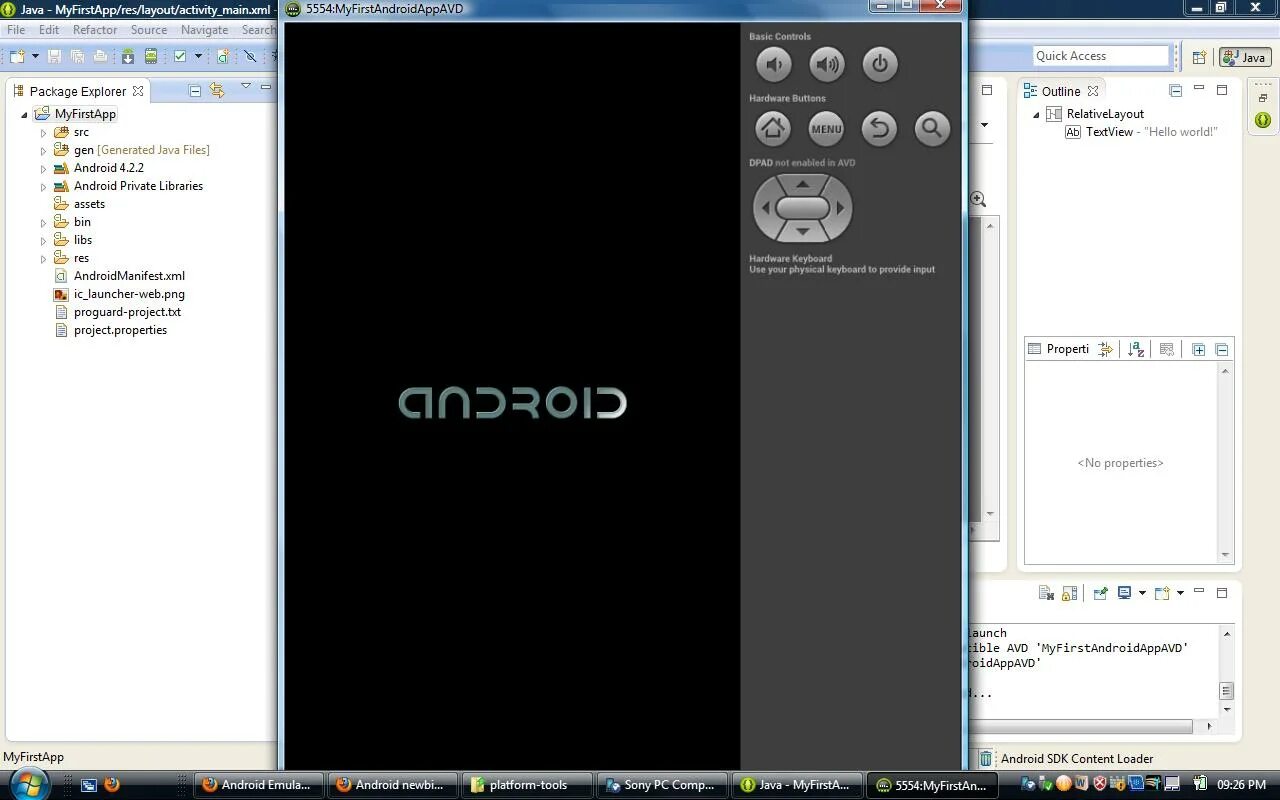Open the Android SDK Manager toolbar icon
1280x800 pixels.
(128, 56)
